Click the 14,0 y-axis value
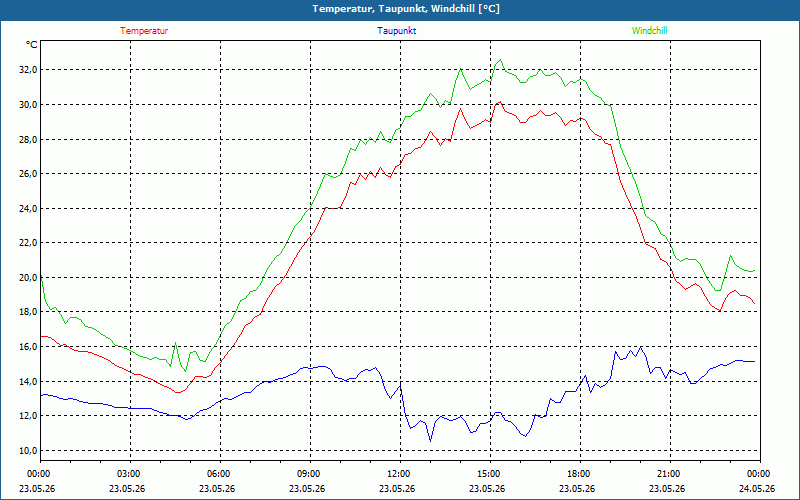Image resolution: width=800 pixels, height=500 pixels. 29,381
